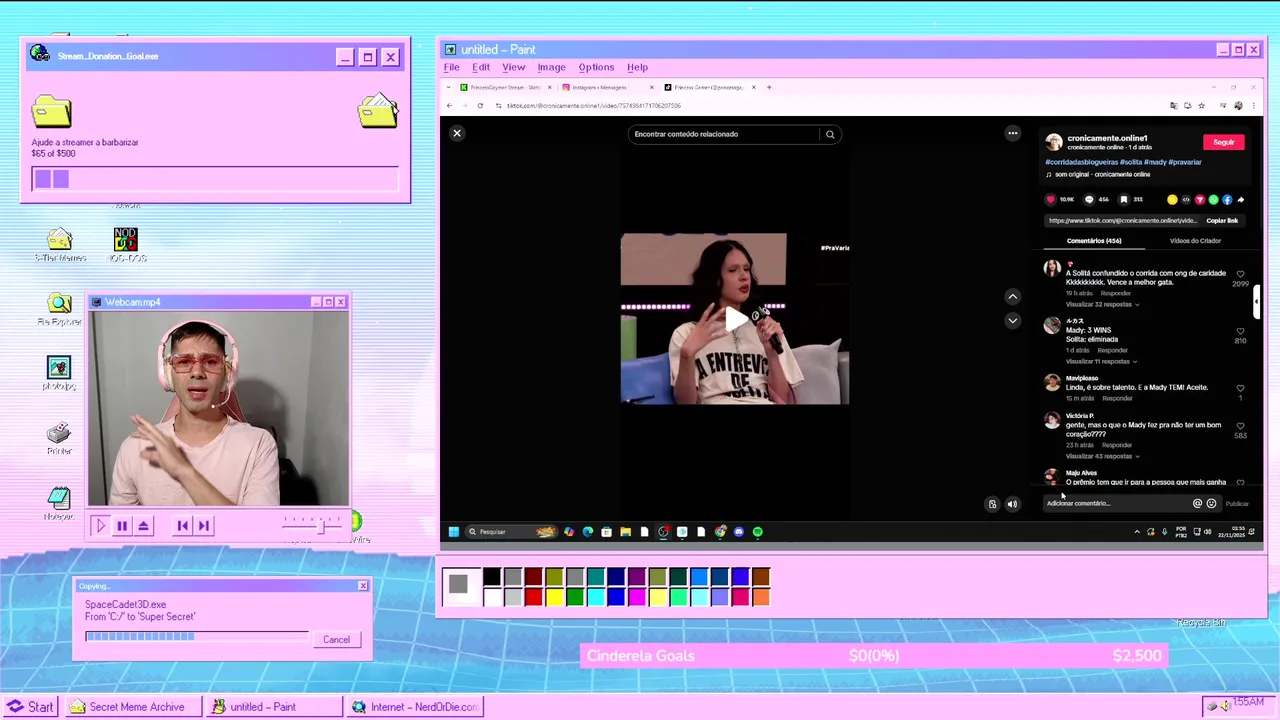Click the search magnifier in related content bar
Screen dimensions: 1280x720
830,134
